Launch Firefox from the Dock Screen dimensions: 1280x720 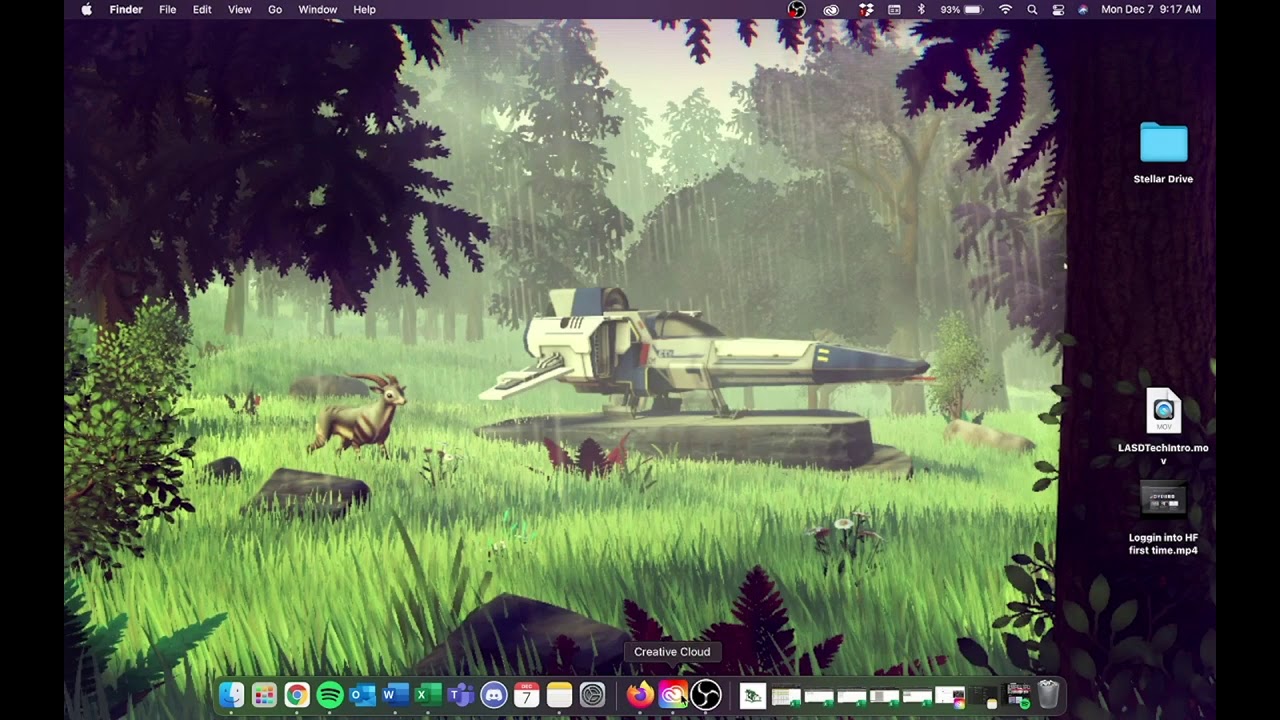coord(640,694)
